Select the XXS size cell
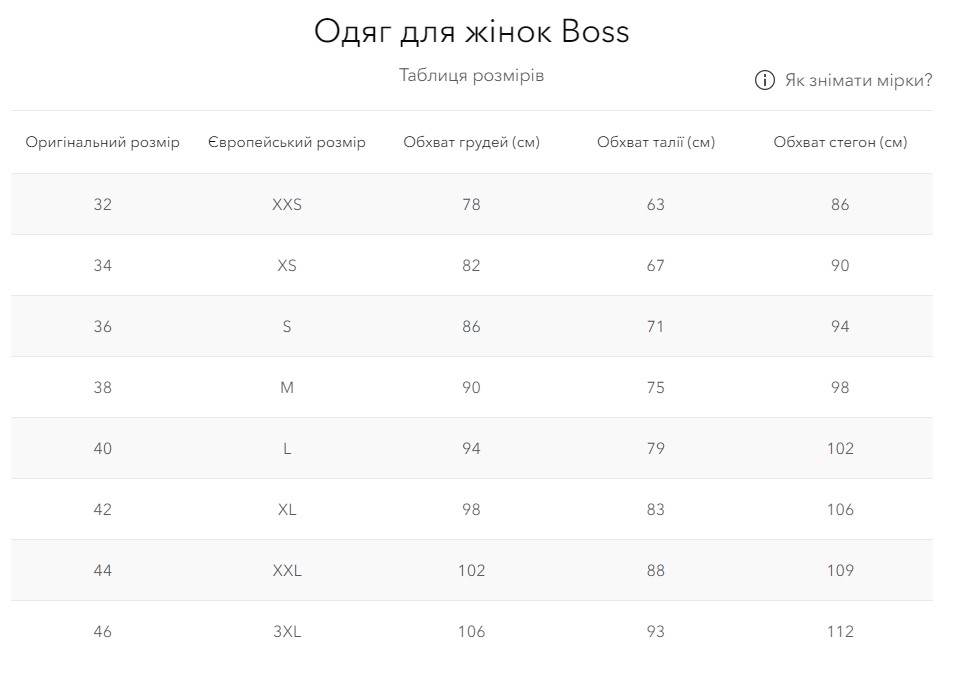This screenshot has width=965, height=681. click(287, 204)
